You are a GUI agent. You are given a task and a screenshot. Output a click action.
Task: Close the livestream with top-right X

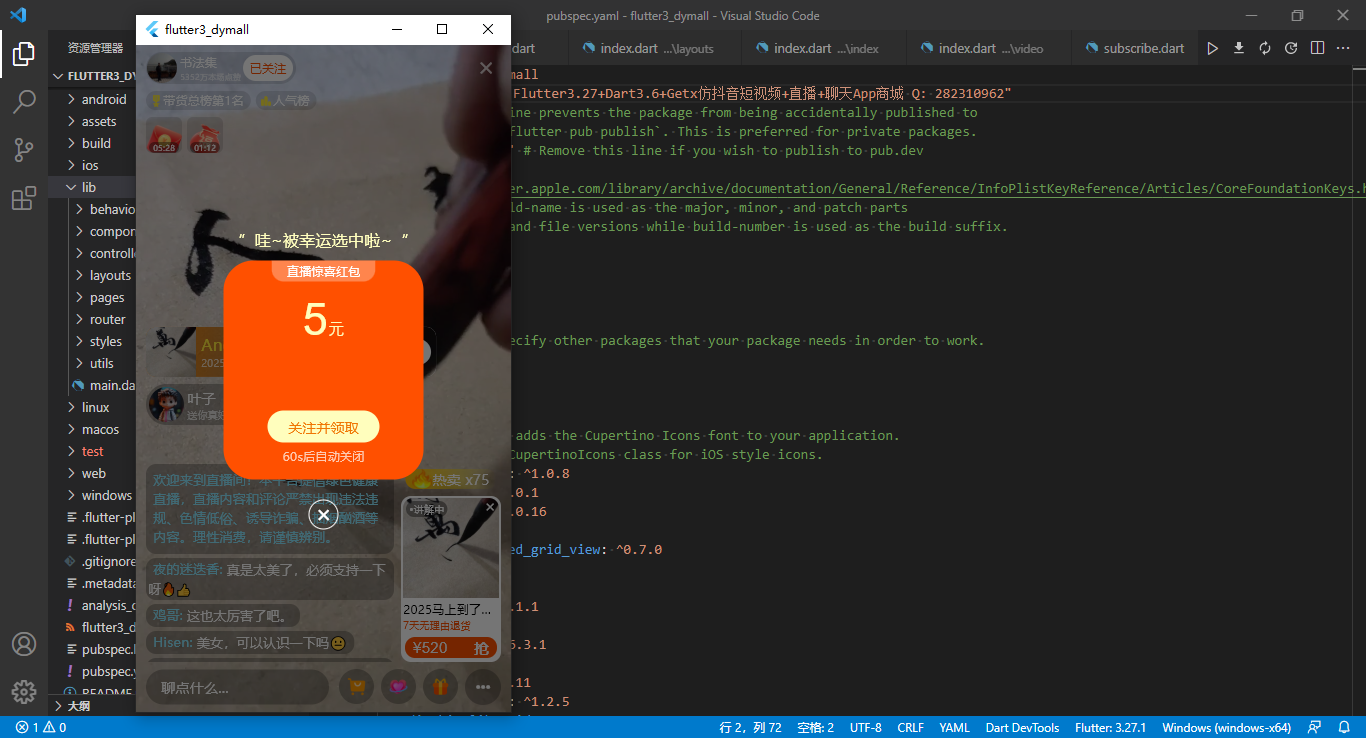(486, 68)
